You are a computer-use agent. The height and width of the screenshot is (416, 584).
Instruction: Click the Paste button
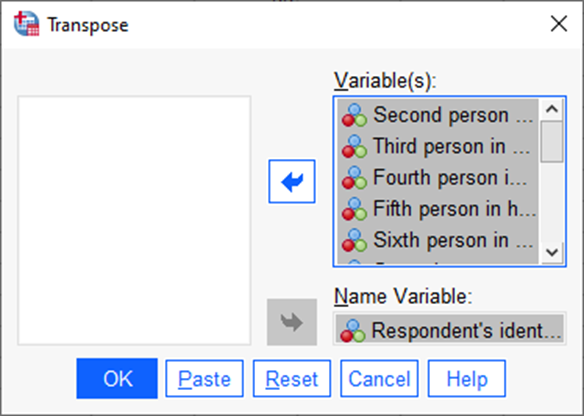pos(204,379)
